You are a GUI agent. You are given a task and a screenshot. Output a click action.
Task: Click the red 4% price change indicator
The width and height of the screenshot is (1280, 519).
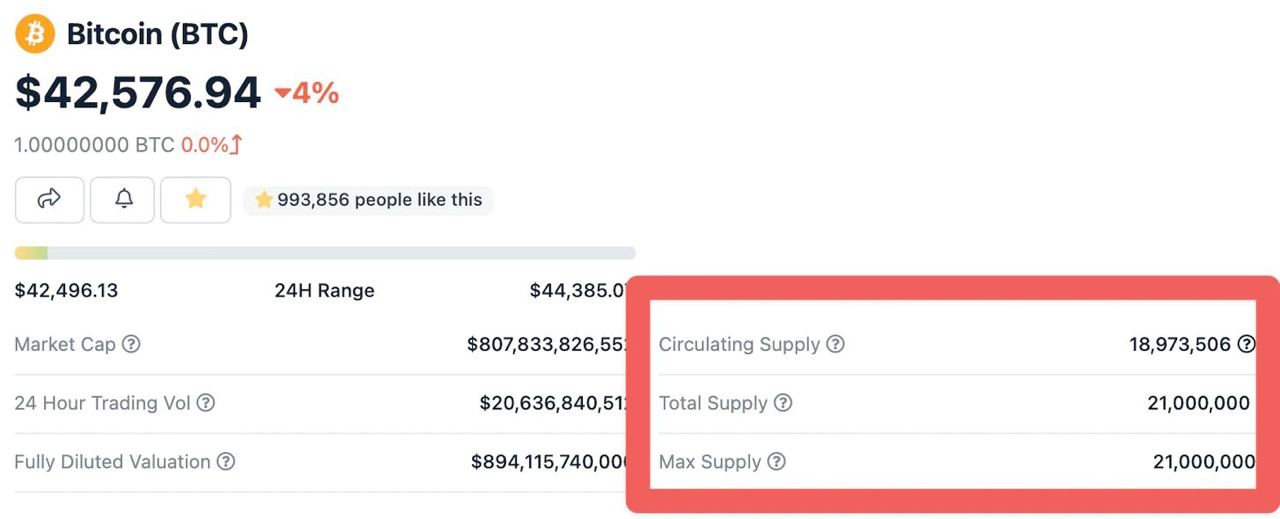point(307,94)
